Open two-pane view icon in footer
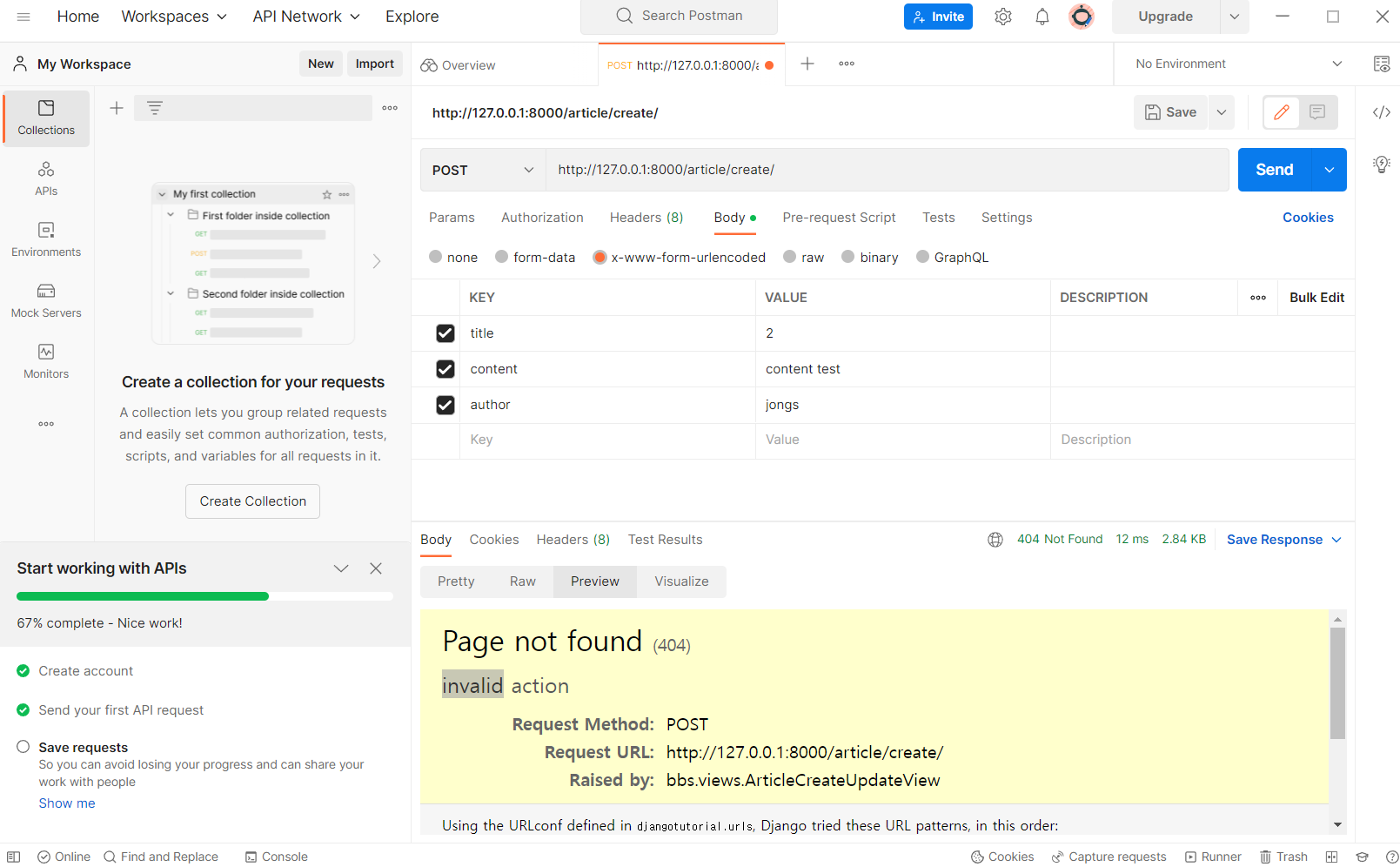This screenshot has height=867, width=1400. pyautogui.click(x=1331, y=857)
